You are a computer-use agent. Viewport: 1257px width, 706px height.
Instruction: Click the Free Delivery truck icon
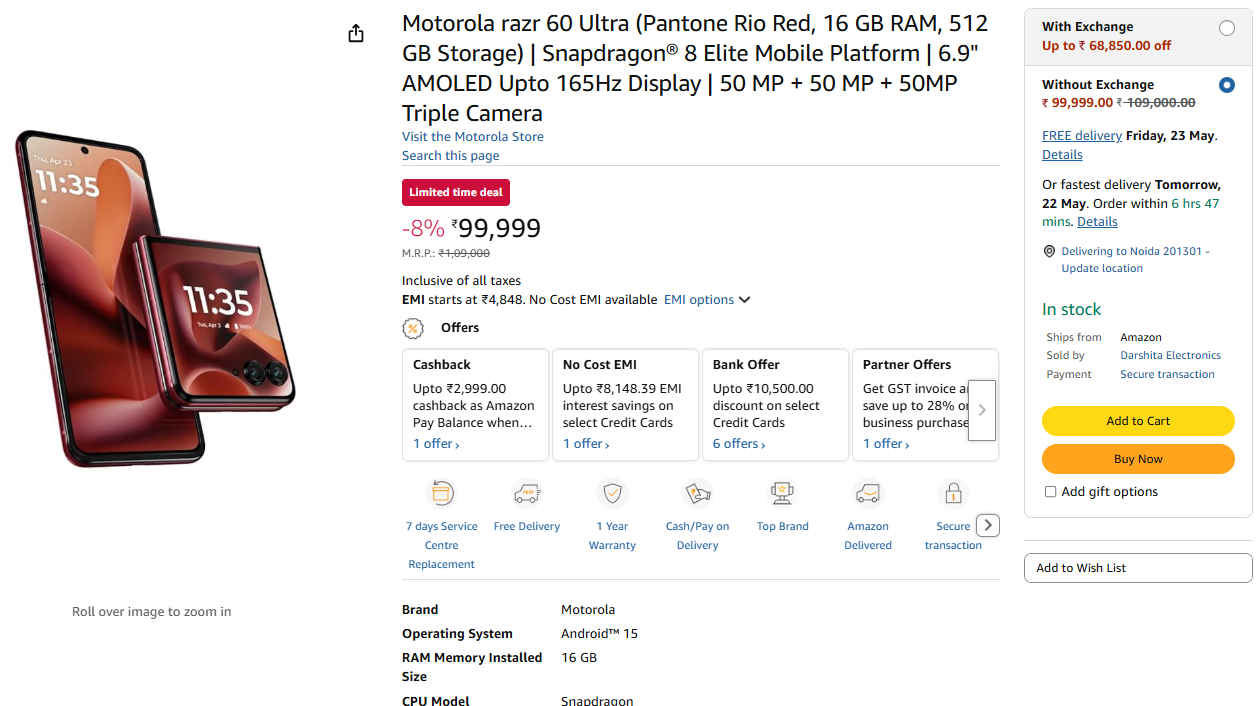click(x=527, y=493)
